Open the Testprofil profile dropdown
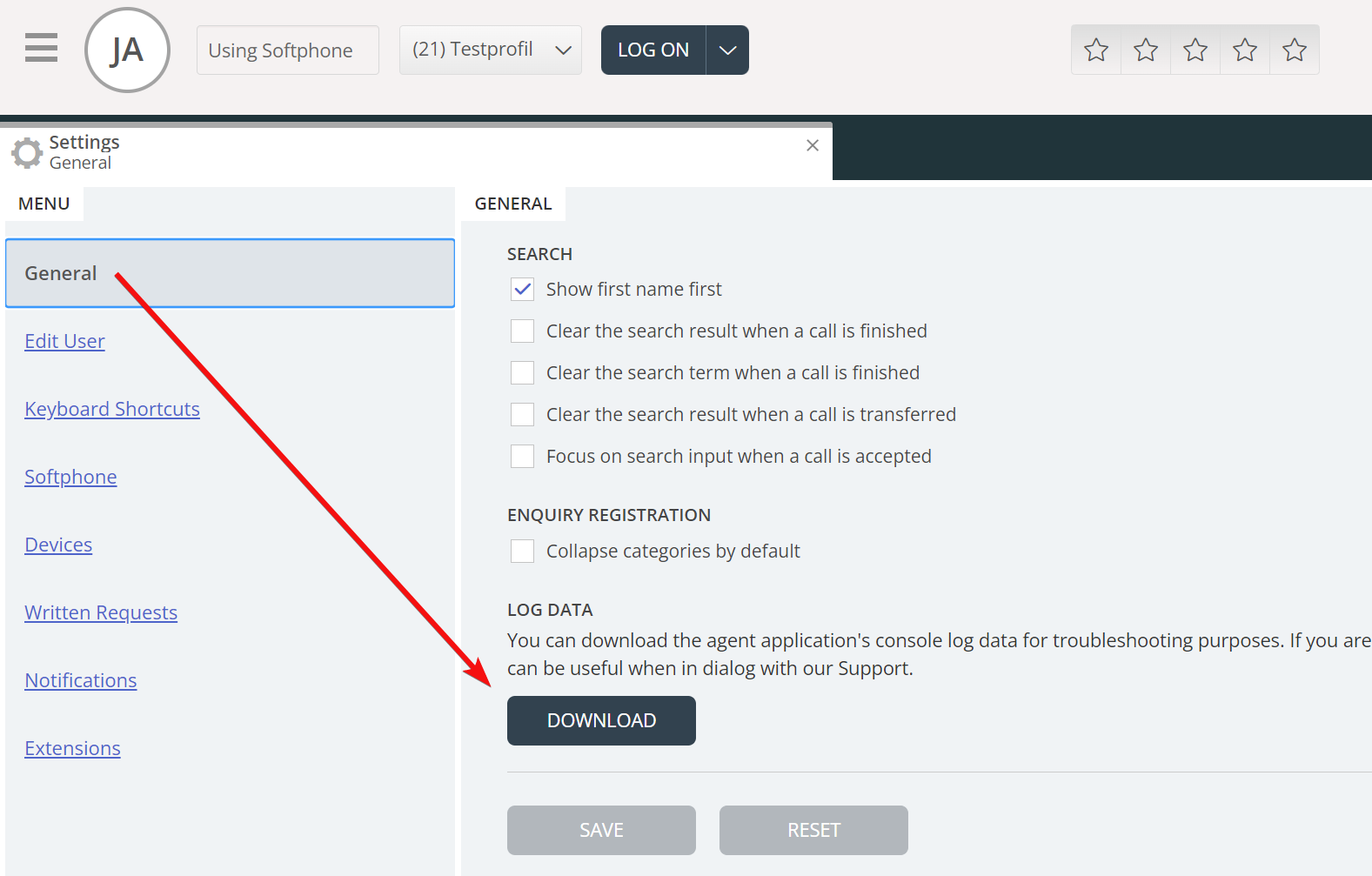The height and width of the screenshot is (876, 1372). (490, 50)
